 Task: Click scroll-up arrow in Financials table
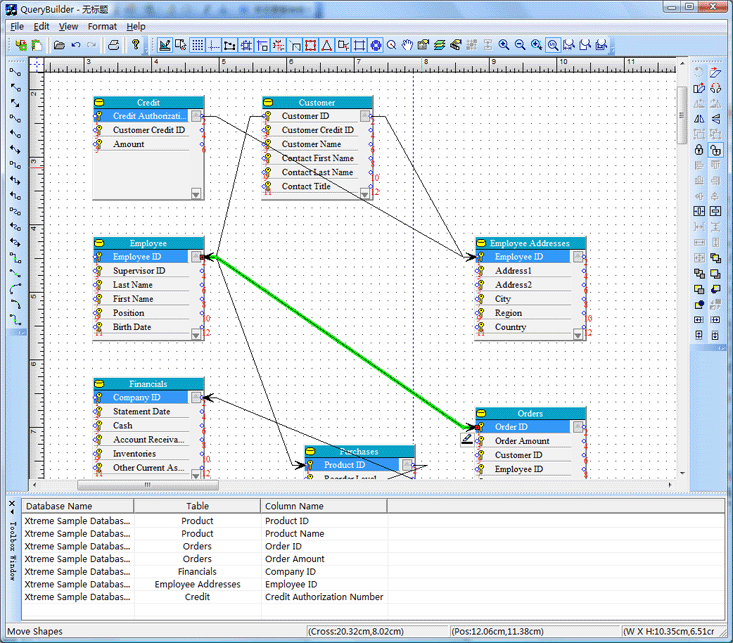[x=196, y=397]
